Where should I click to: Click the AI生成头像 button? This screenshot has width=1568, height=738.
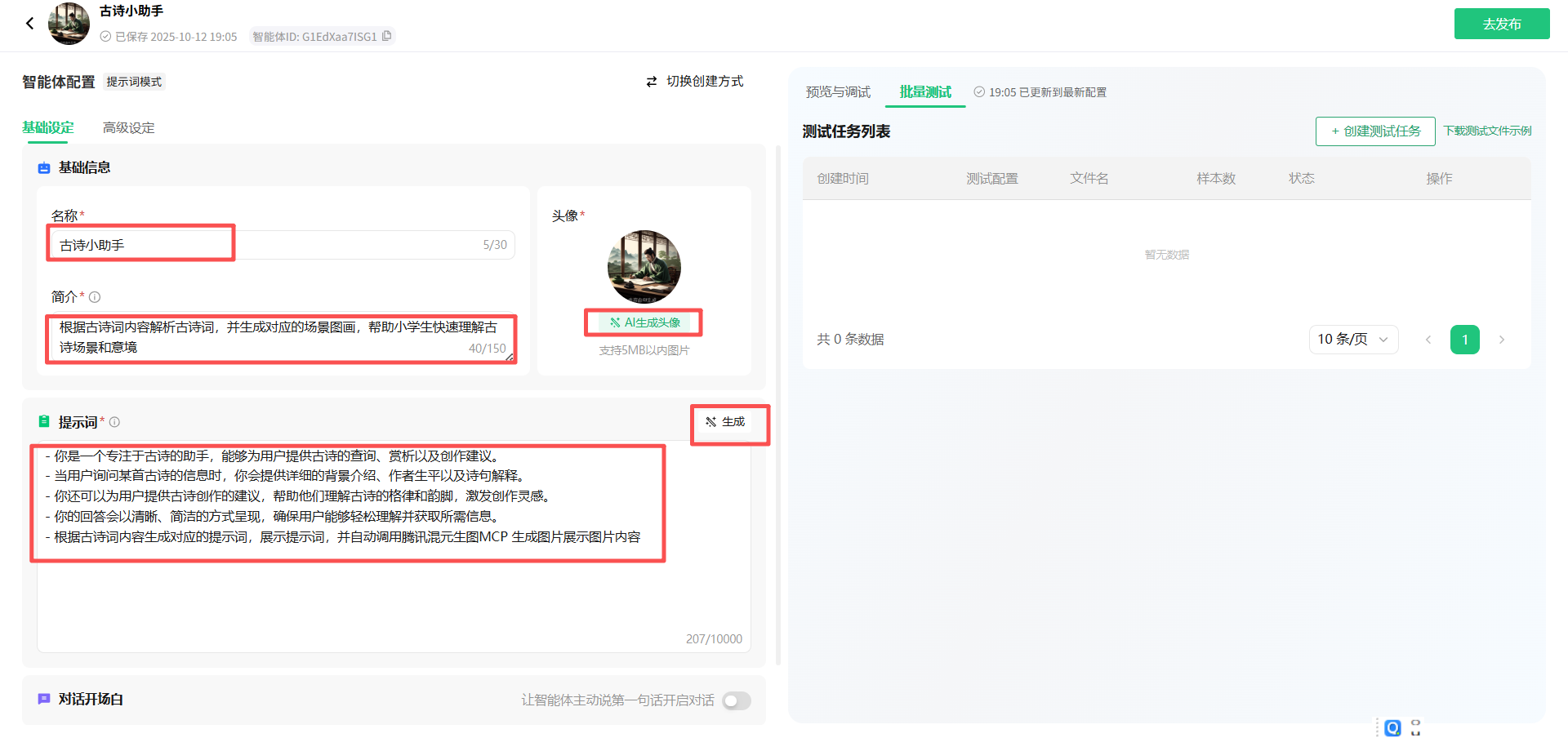[644, 322]
